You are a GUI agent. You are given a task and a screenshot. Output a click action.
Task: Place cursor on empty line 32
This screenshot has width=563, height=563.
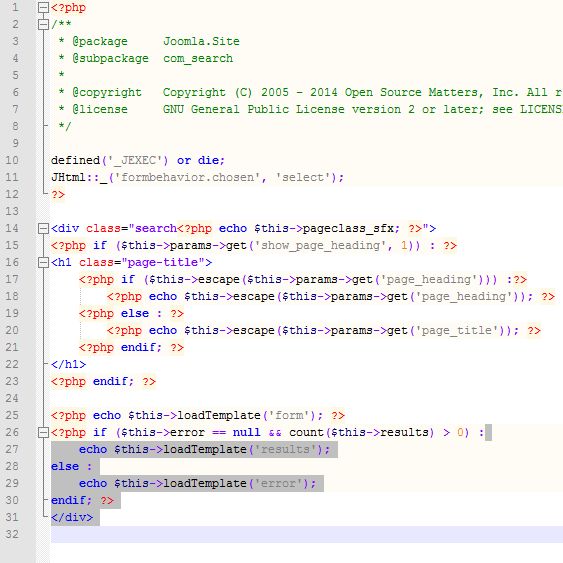pos(307,535)
